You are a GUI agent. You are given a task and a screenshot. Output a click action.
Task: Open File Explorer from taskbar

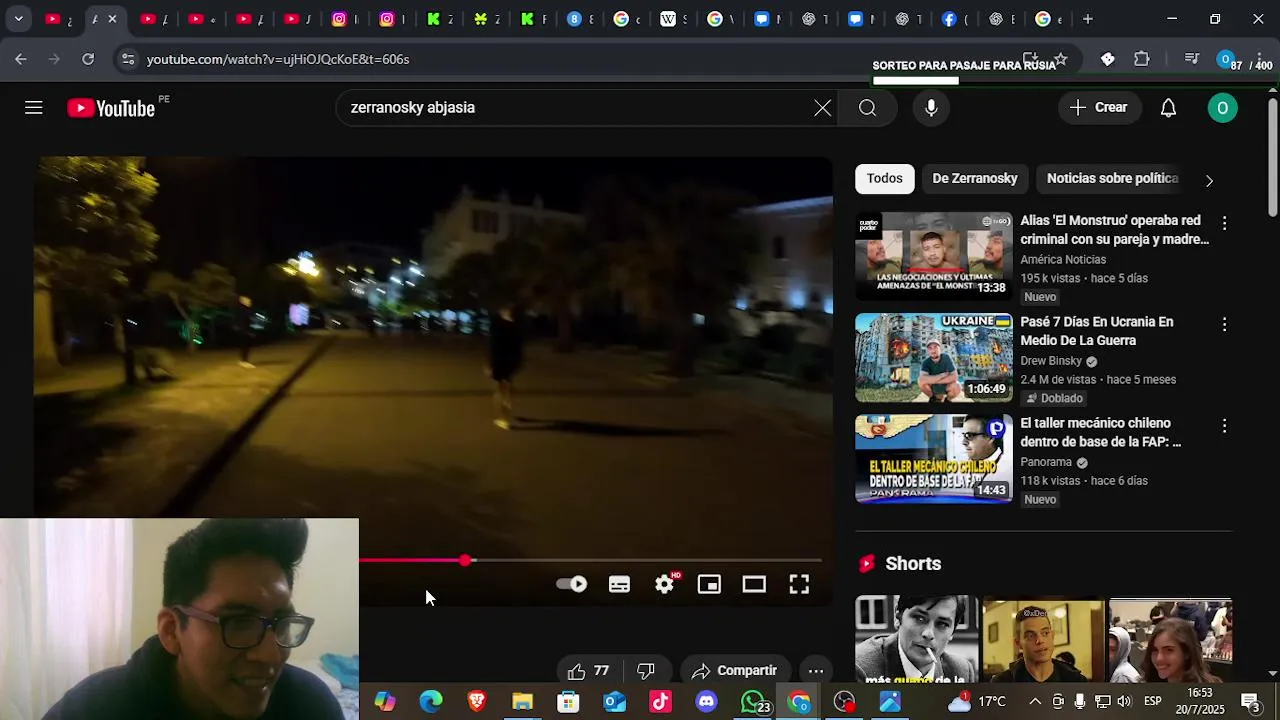(x=523, y=702)
